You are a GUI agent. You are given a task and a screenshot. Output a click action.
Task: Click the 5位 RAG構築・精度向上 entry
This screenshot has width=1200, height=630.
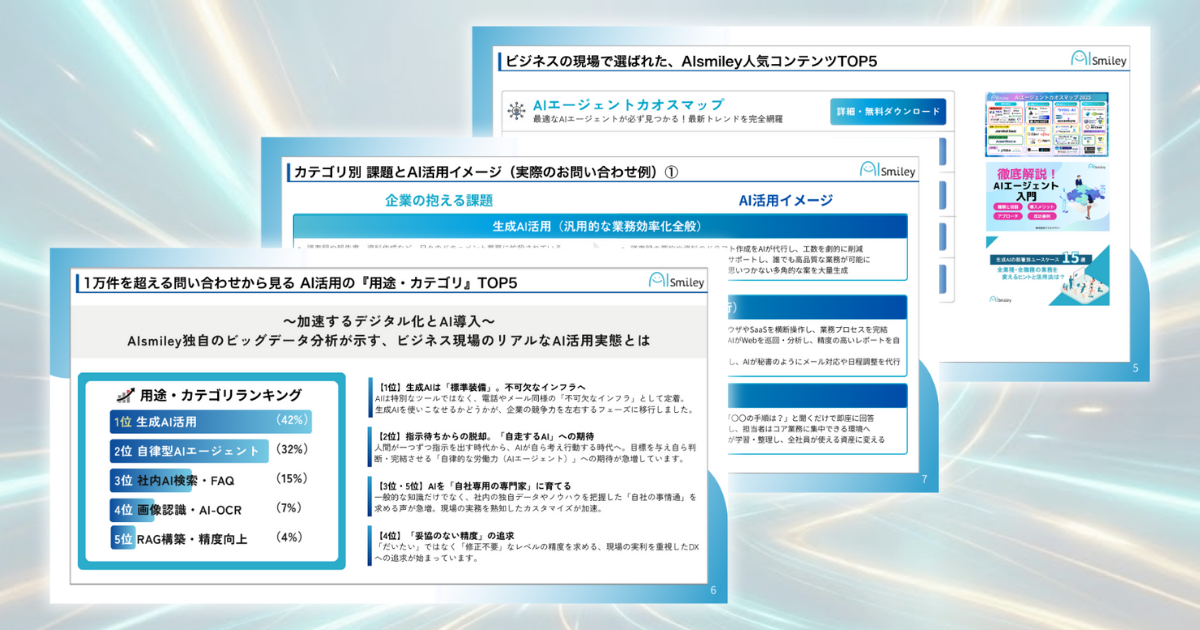coord(180,539)
